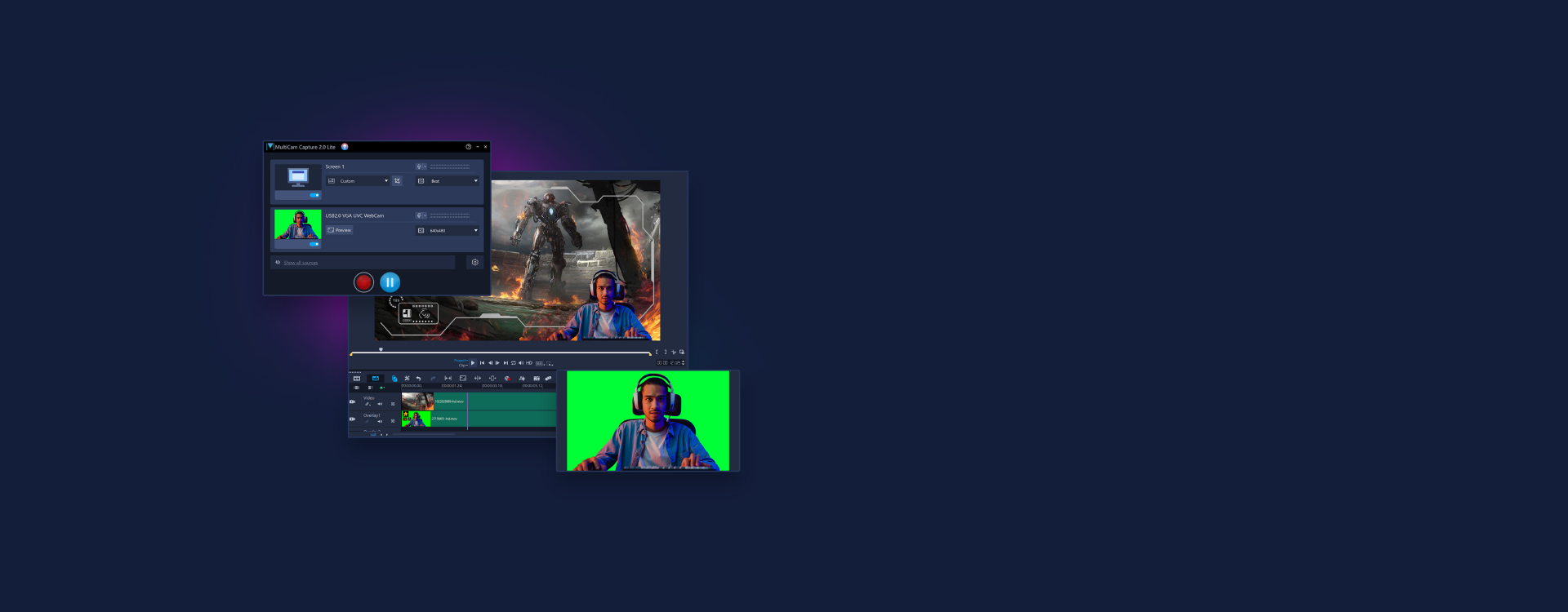Select the Screen 1 monitor thumbnail
Screen dimensions: 1568x612
(298, 177)
